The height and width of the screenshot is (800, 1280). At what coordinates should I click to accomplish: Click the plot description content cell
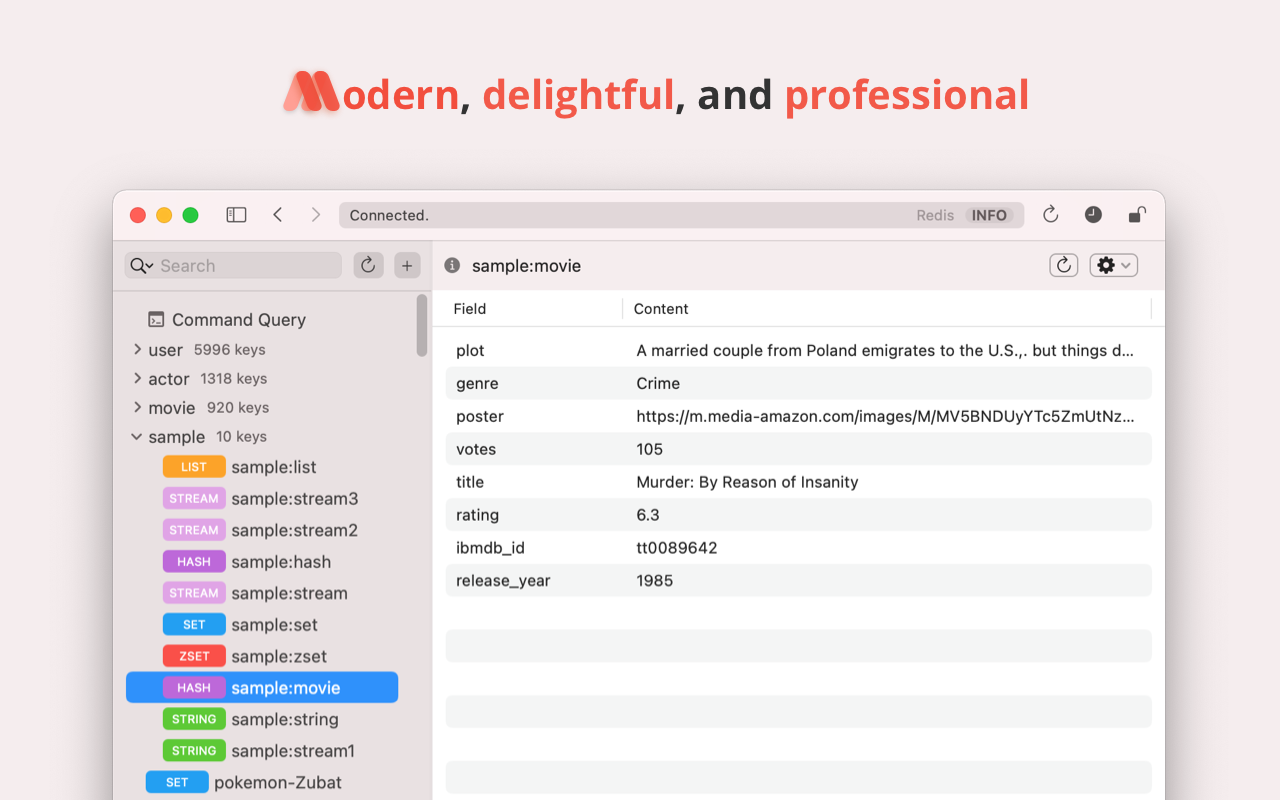(x=885, y=351)
